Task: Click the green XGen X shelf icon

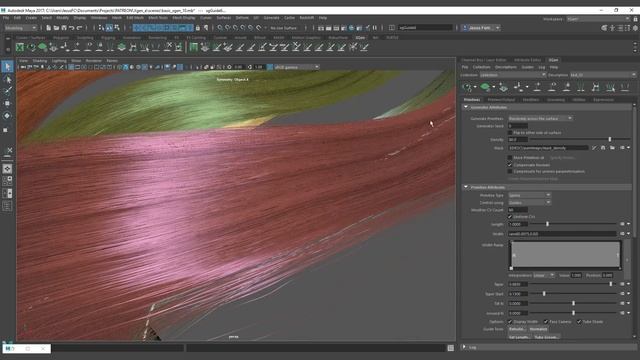Action: (20, 47)
